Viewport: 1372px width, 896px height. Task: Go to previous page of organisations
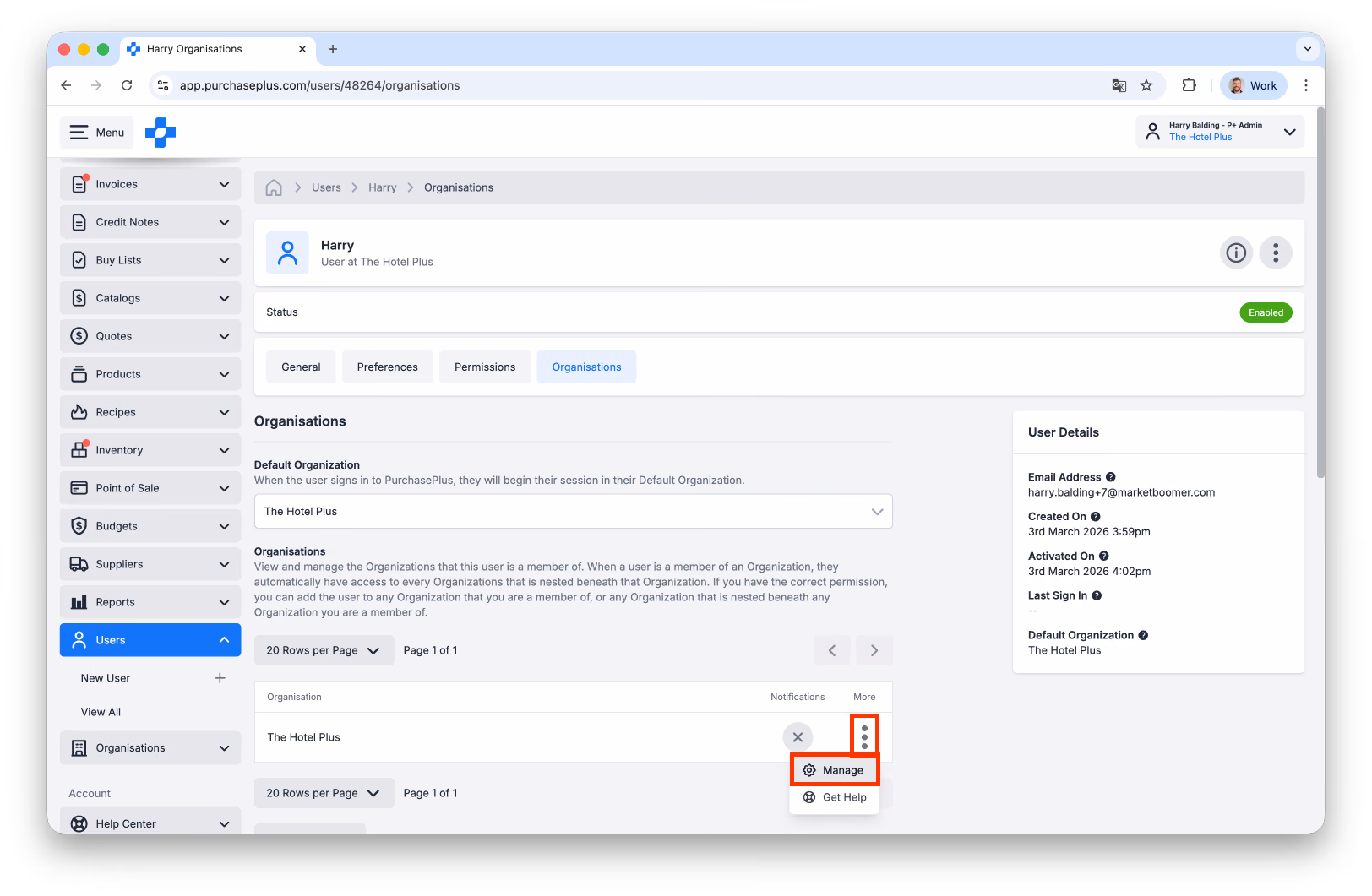click(x=832, y=650)
